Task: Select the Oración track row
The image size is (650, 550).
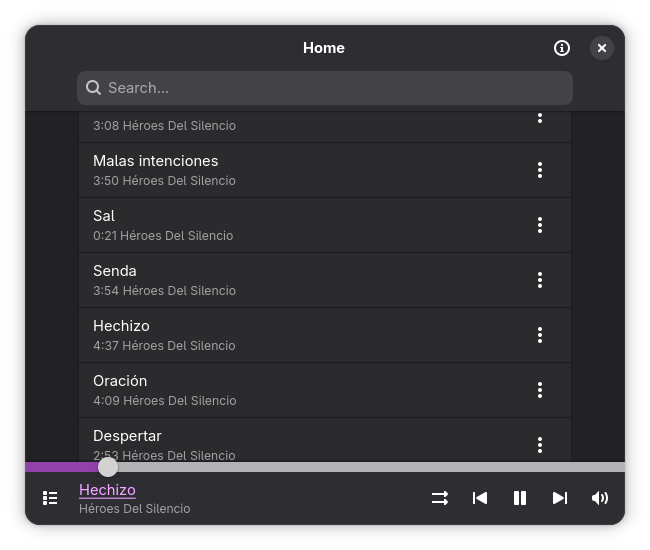Action: (300, 390)
